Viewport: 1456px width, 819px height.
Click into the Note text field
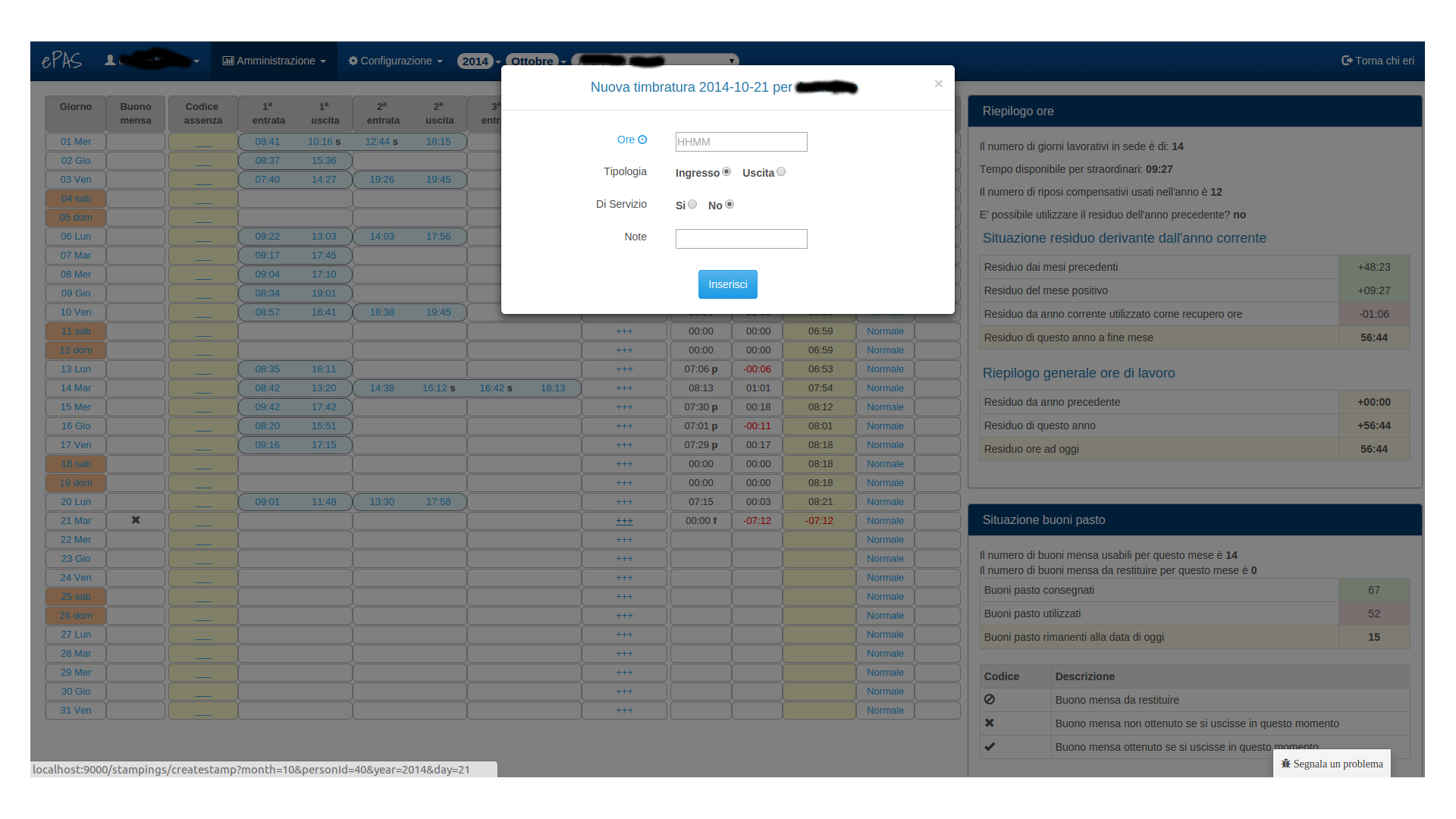coord(741,239)
